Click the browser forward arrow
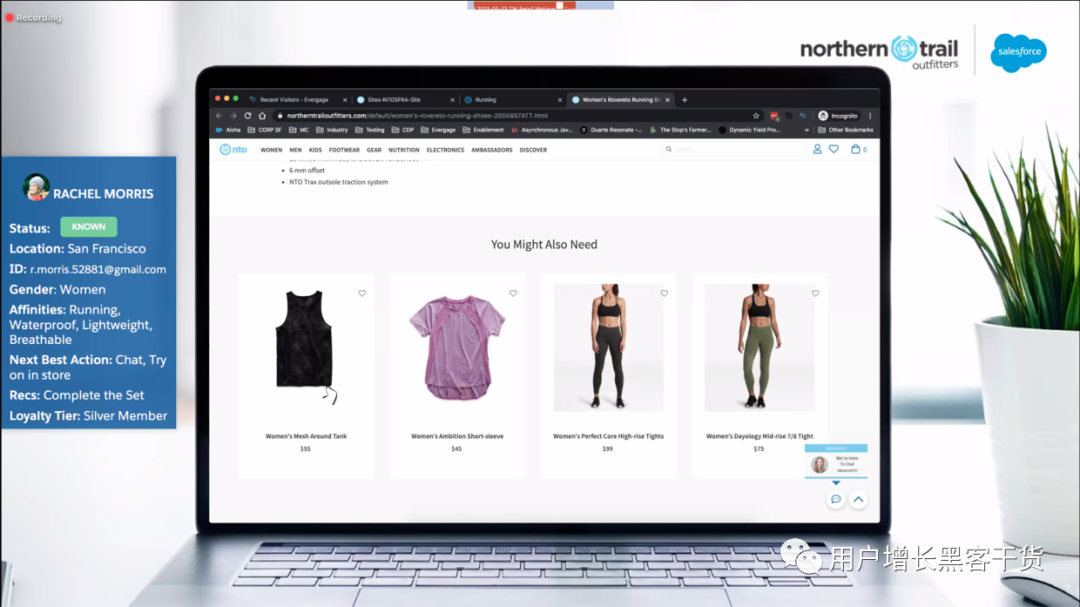The width and height of the screenshot is (1080, 607). click(x=233, y=116)
